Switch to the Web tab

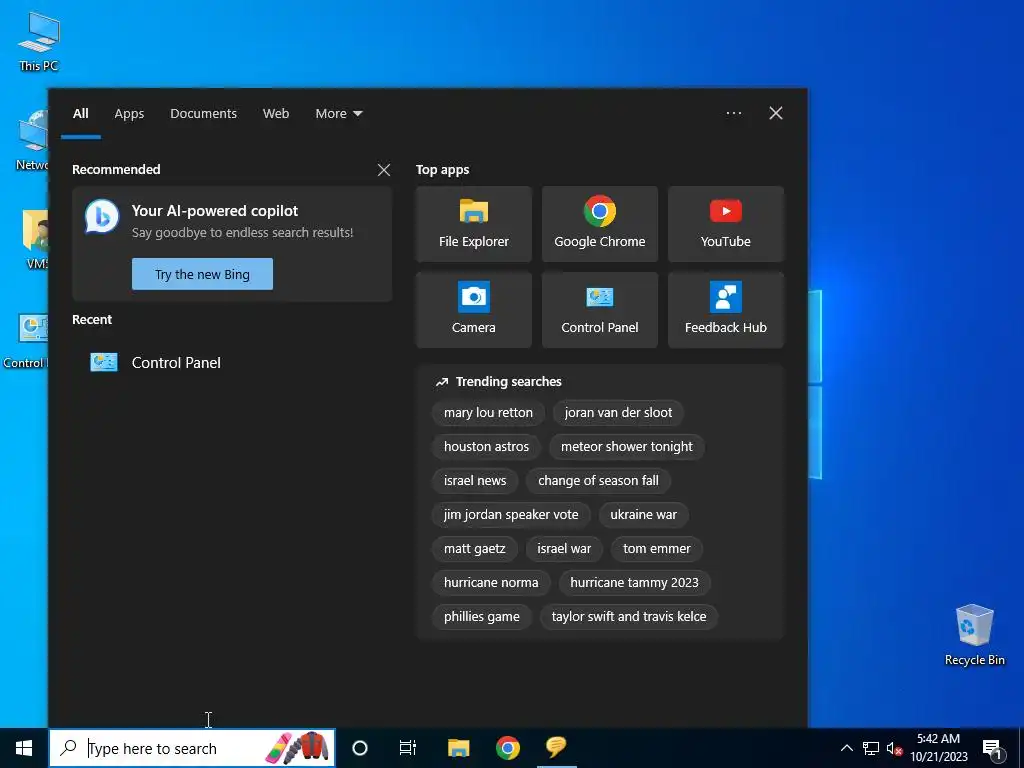pos(276,114)
